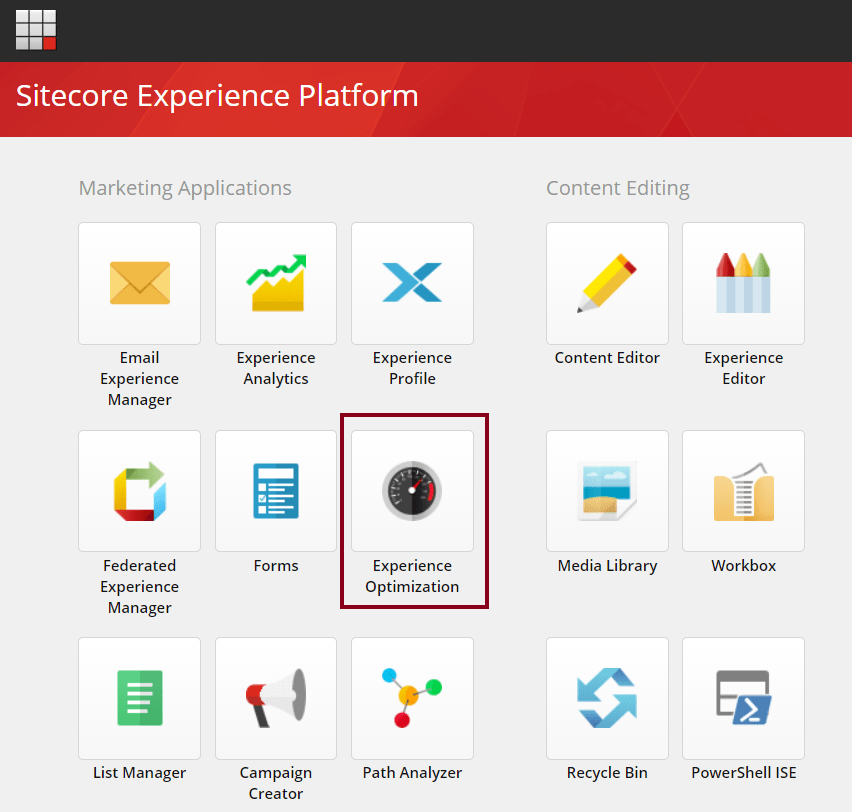Image resolution: width=852 pixels, height=812 pixels.
Task: Click the Media Library text label
Action: (x=607, y=566)
